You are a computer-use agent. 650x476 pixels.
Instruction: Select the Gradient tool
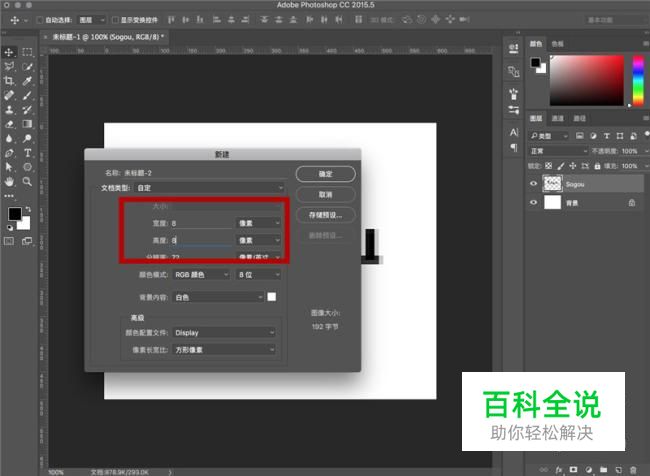tap(27, 124)
